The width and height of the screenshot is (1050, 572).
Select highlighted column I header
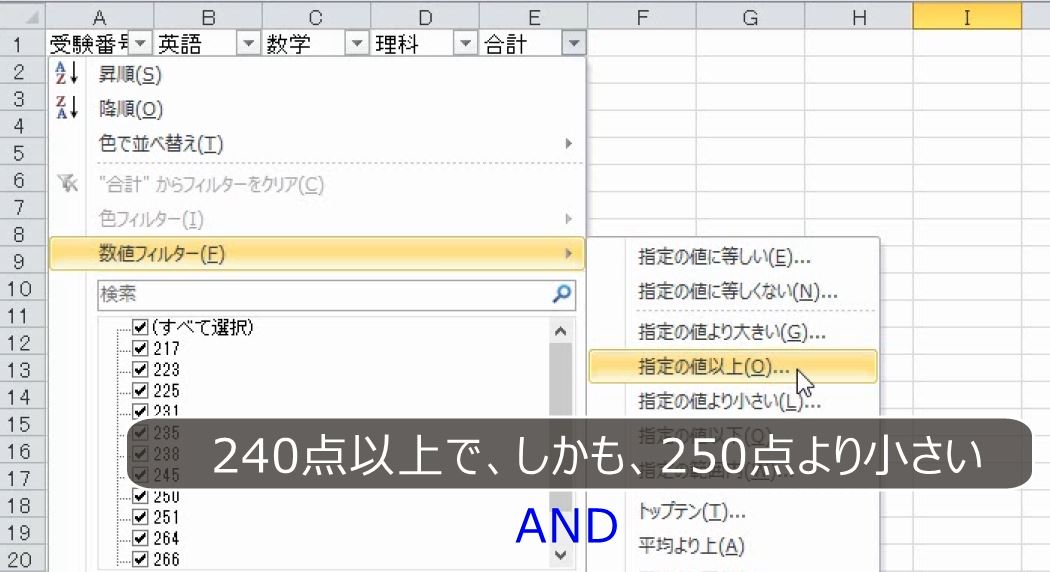(x=968, y=17)
